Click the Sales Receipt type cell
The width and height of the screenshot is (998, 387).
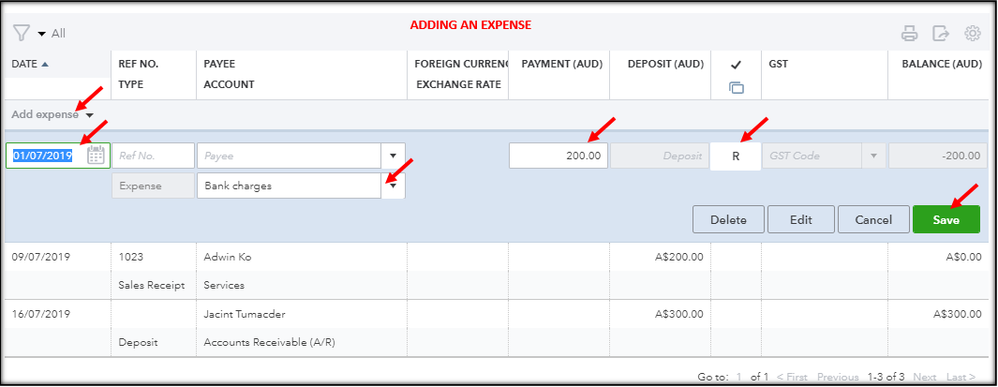pyautogui.click(x=151, y=285)
